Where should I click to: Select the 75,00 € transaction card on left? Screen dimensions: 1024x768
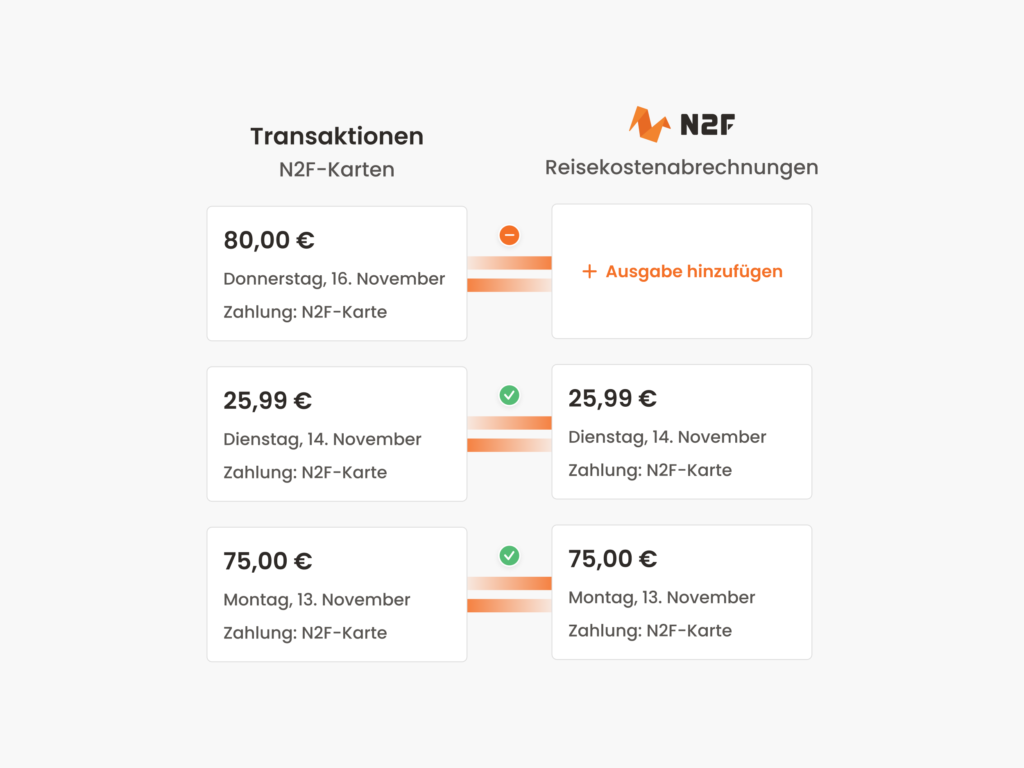[337, 594]
